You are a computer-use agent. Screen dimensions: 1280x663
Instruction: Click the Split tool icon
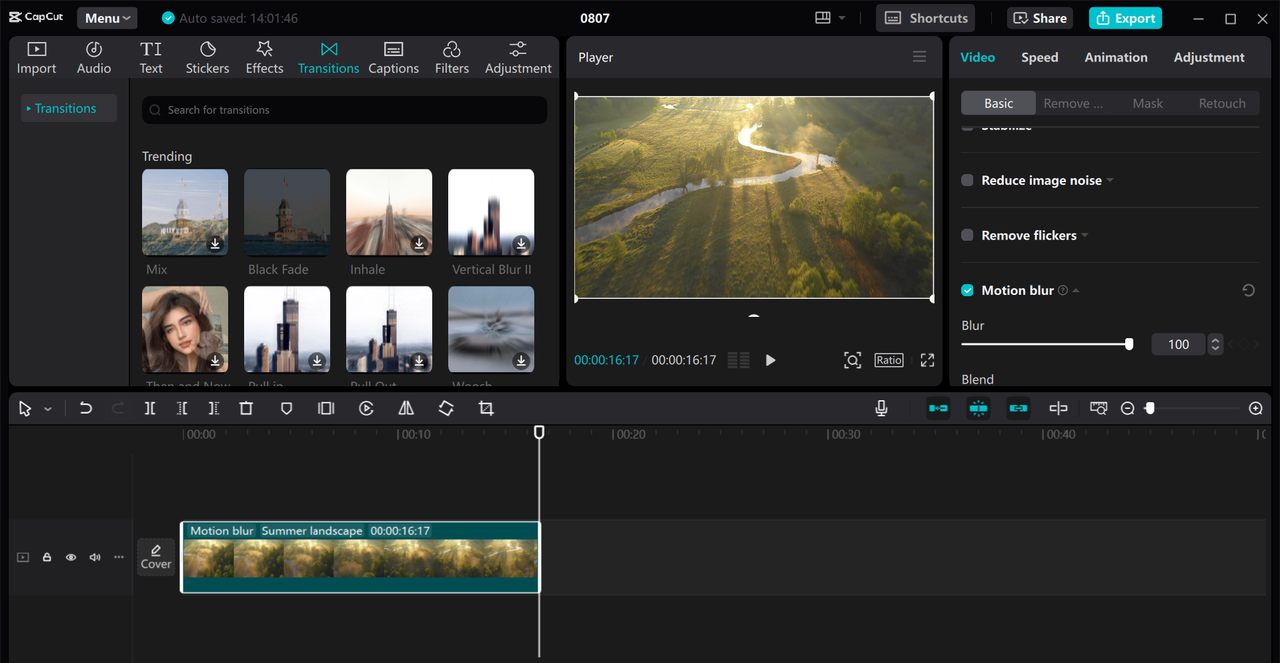click(150, 408)
